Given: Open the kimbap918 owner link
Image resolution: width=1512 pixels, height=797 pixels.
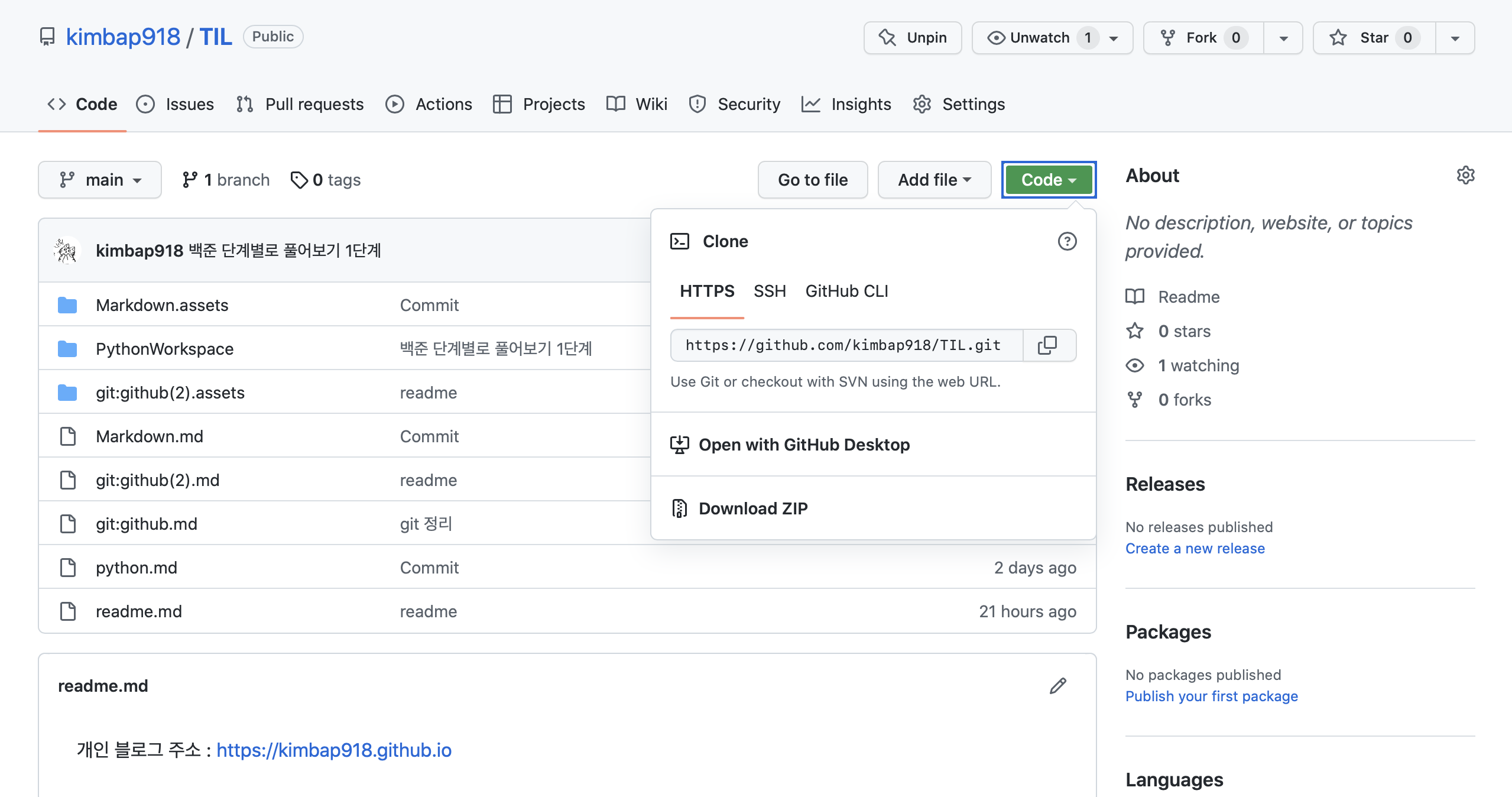Looking at the screenshot, I should (123, 37).
